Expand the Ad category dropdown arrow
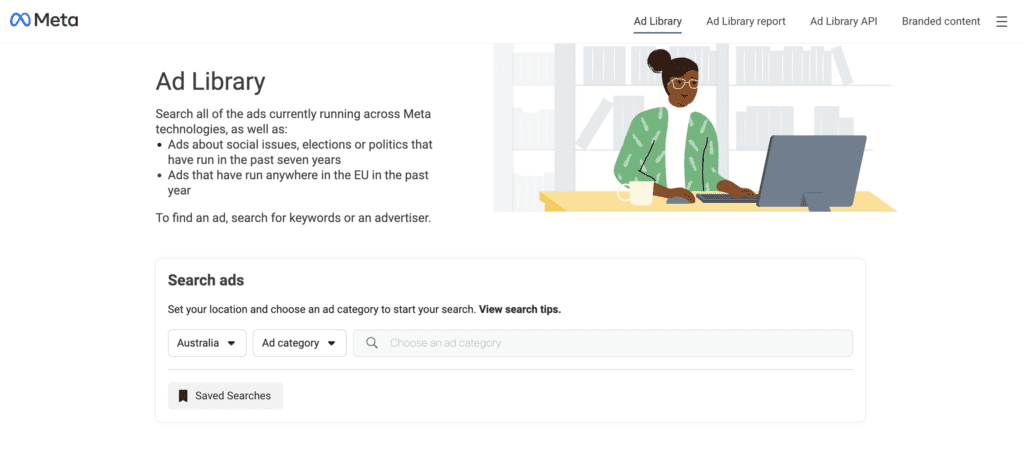Viewport: 1024px width, 457px height. tap(331, 343)
